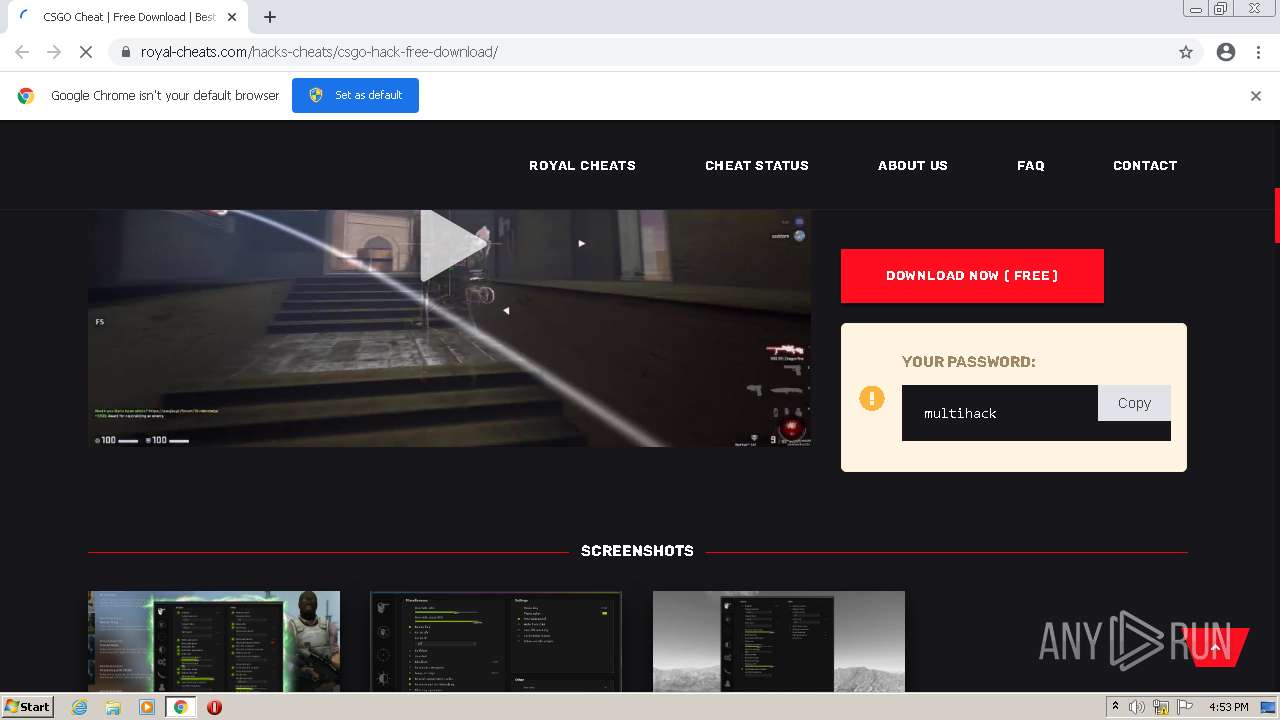The image size is (1280, 720).
Task: Open second screenshot of settings menu
Action: point(496,641)
